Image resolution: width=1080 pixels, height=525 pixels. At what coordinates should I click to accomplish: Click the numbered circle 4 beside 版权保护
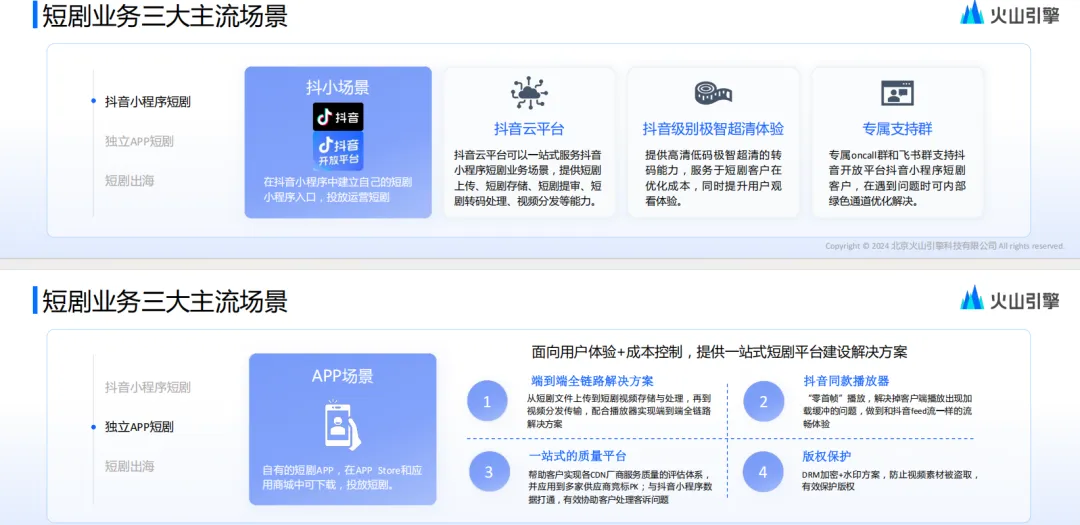[x=763, y=472]
